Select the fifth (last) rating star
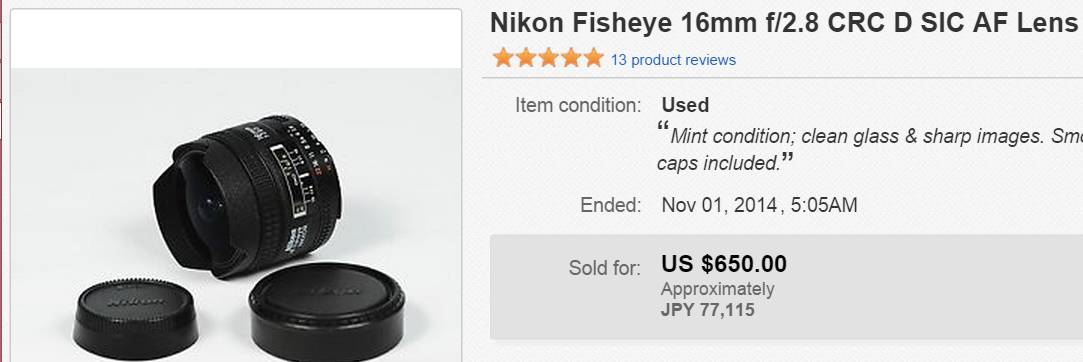1083x362 pixels. pyautogui.click(x=593, y=58)
